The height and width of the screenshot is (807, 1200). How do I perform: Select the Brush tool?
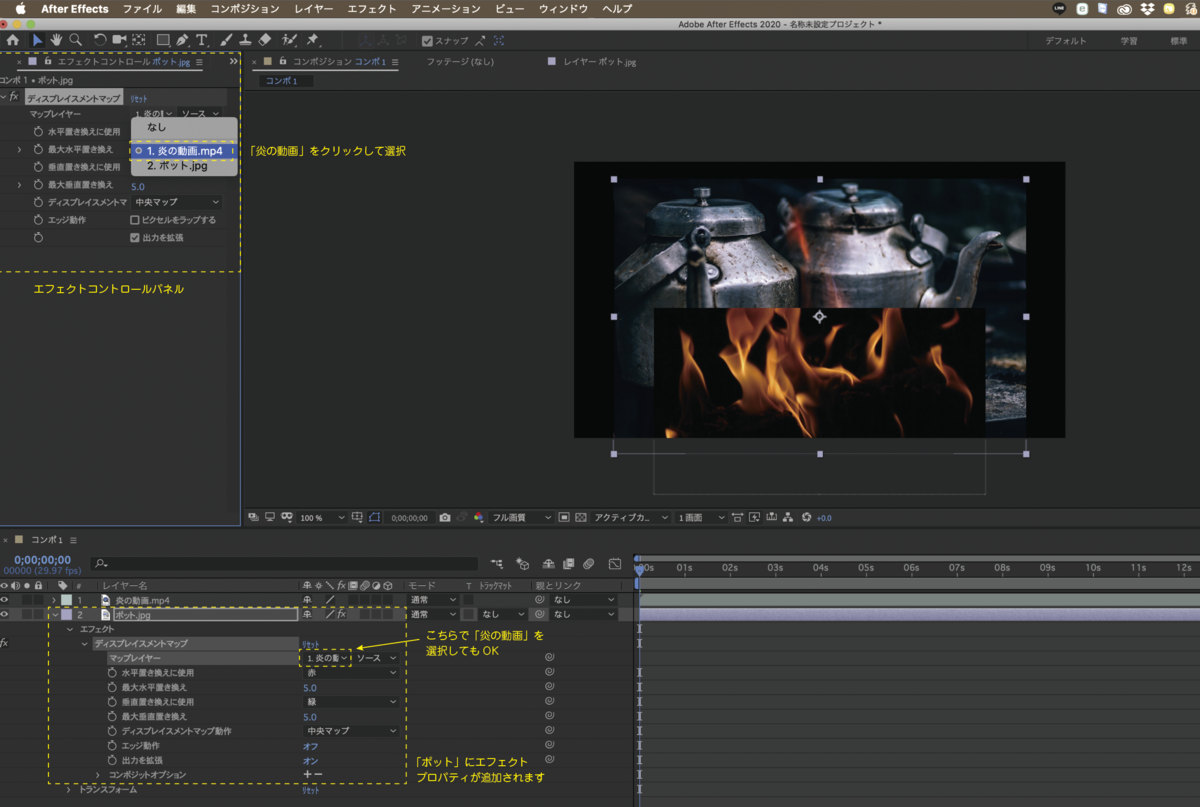[226, 40]
